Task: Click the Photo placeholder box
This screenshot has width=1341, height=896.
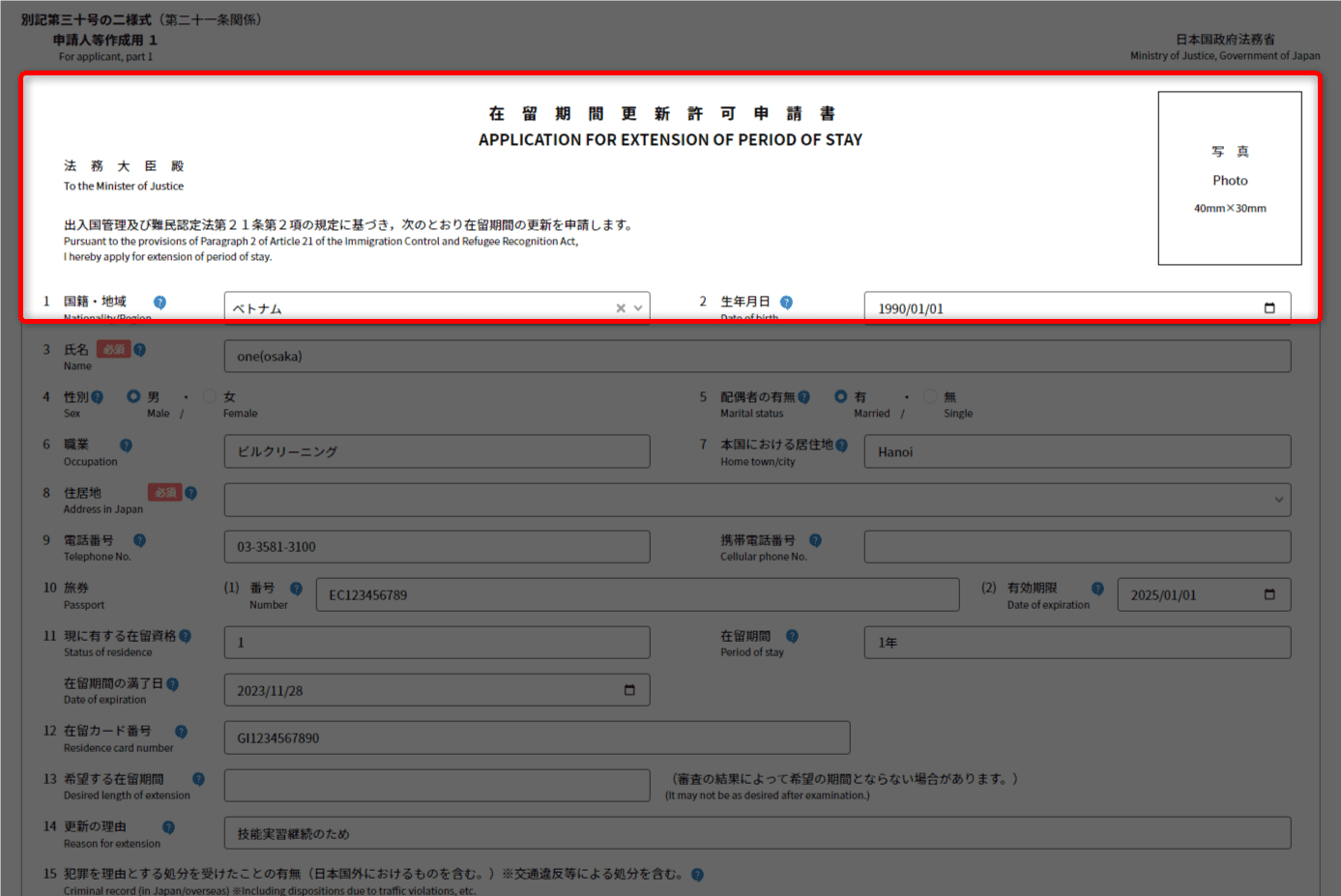Action: tap(1229, 179)
